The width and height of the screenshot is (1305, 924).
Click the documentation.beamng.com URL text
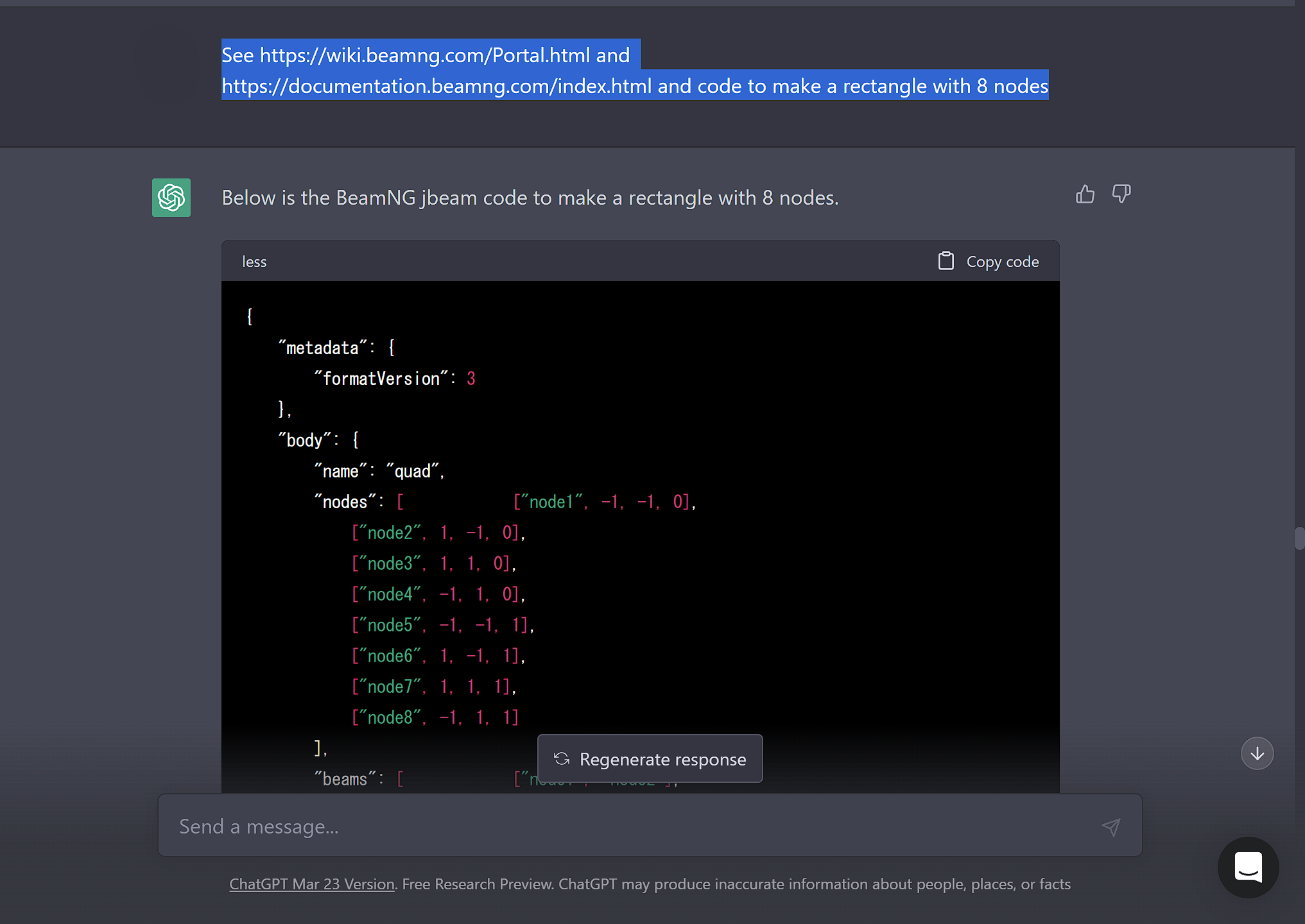[436, 86]
